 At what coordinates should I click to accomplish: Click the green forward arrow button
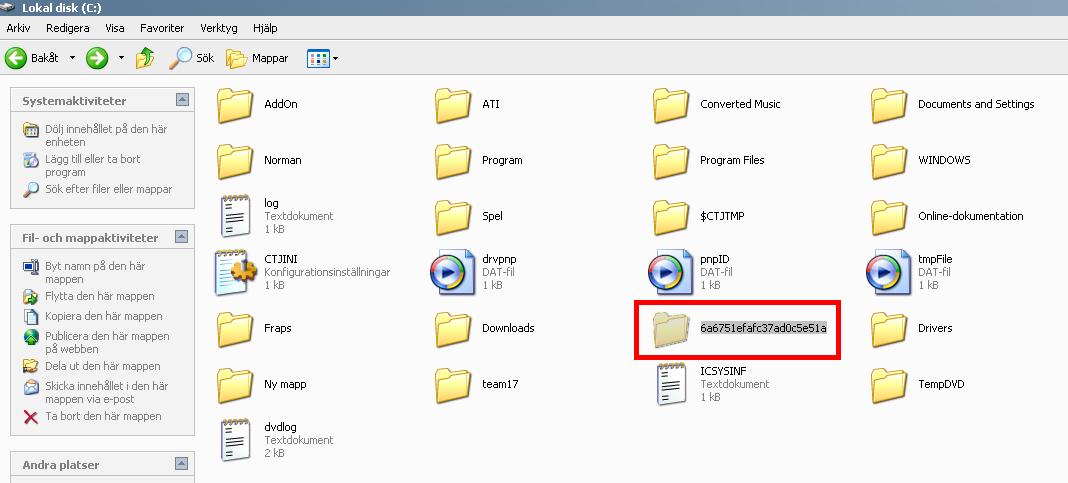pos(97,58)
